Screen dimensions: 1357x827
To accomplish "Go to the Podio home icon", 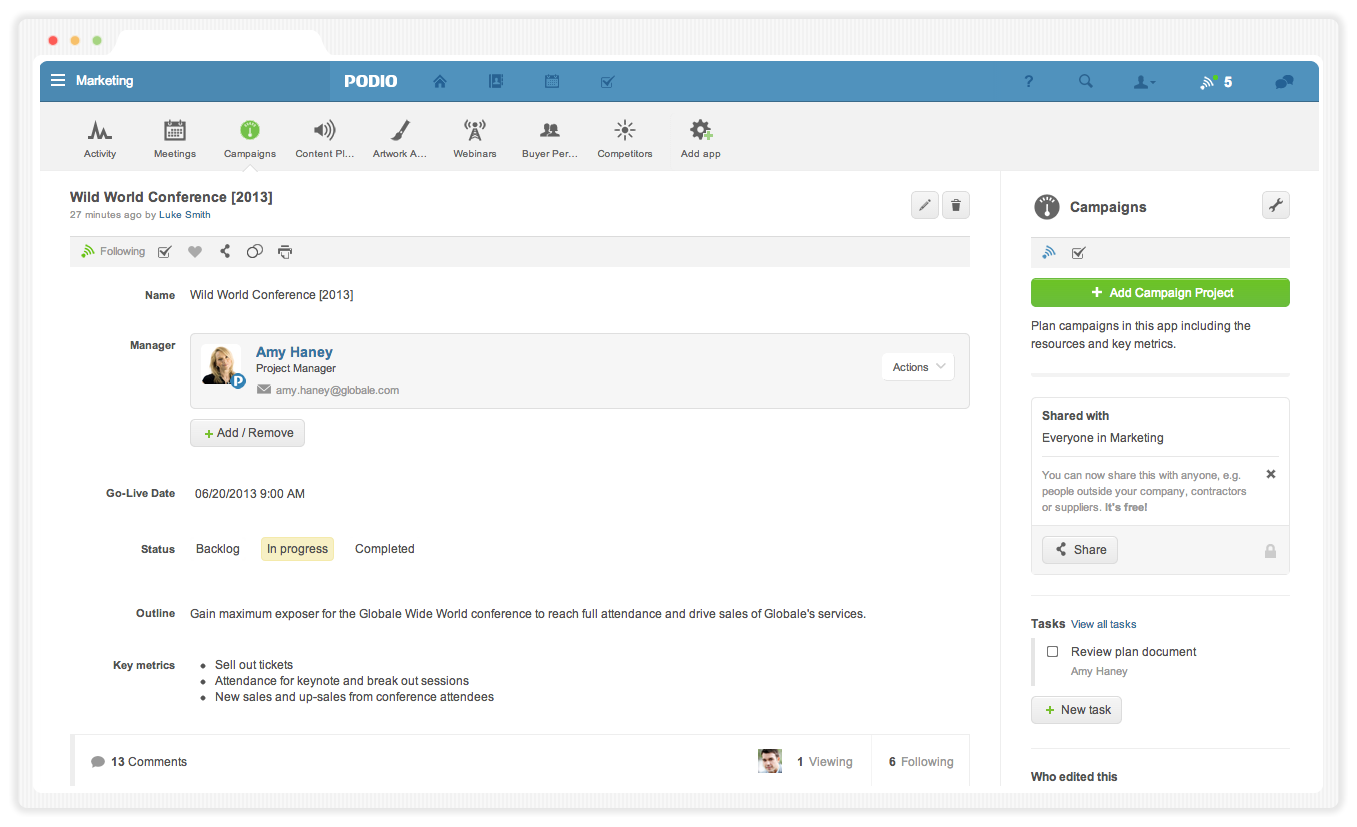I will pos(440,82).
